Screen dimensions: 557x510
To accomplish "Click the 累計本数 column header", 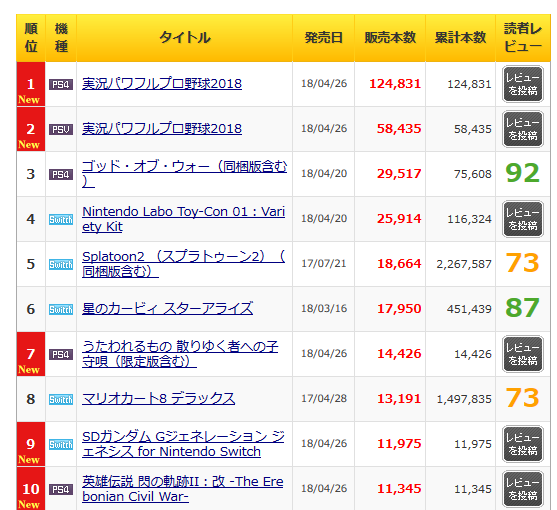I will point(460,38).
